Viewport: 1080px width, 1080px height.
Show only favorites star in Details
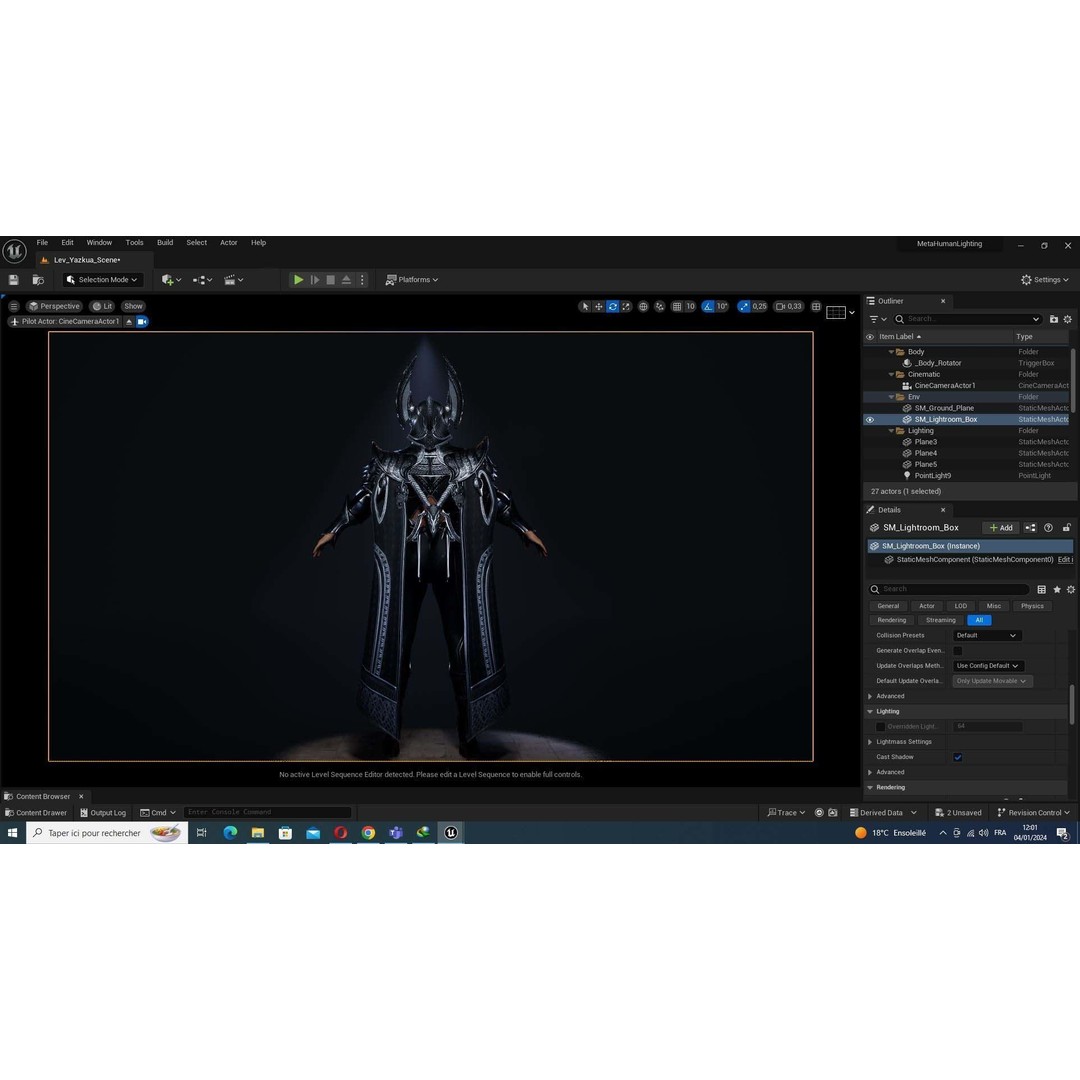[x=1057, y=590]
